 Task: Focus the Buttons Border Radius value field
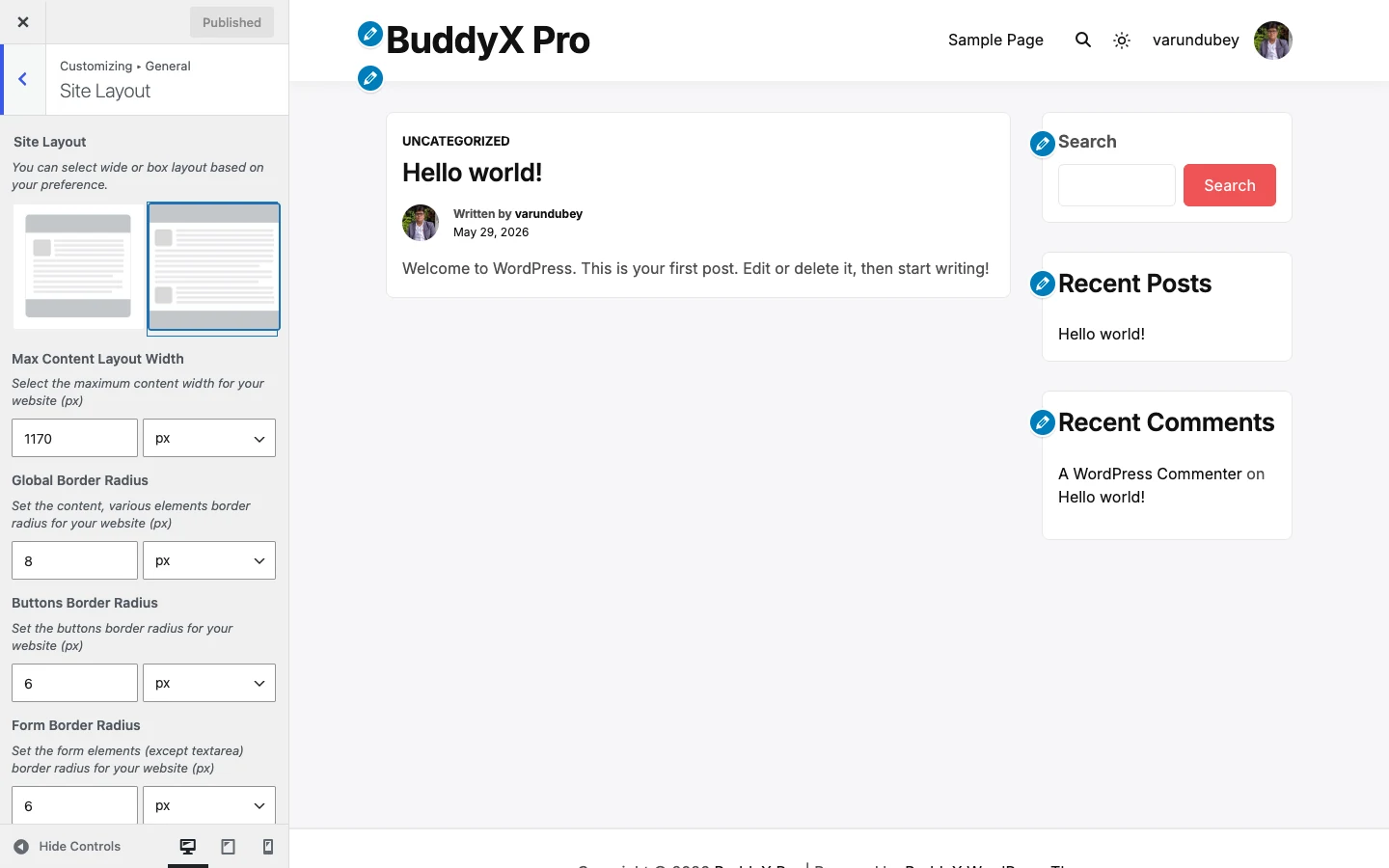74,683
